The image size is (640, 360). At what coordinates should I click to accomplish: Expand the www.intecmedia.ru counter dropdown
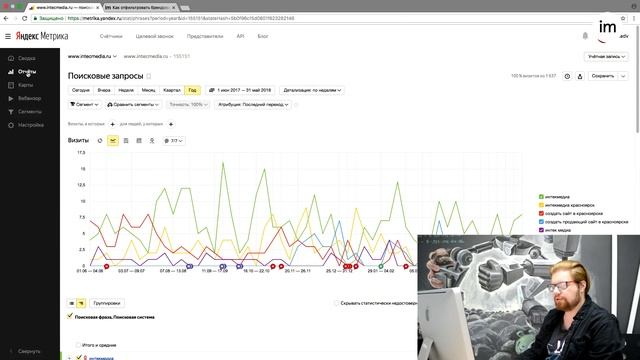tap(92, 56)
